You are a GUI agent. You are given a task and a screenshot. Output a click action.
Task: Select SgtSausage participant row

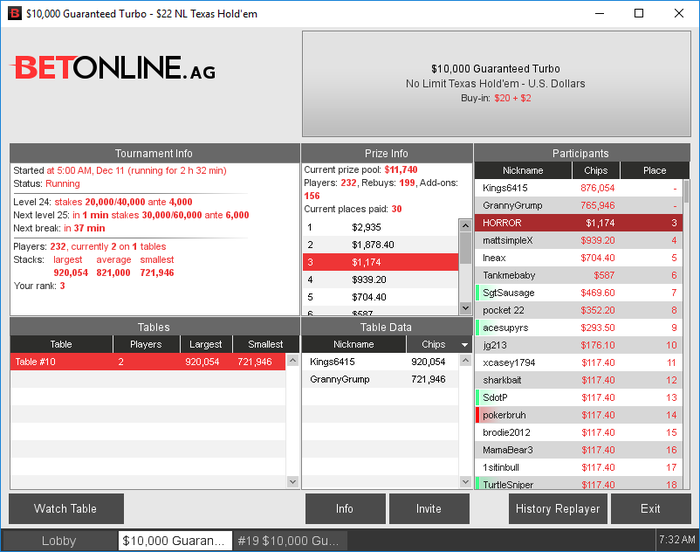[579, 293]
